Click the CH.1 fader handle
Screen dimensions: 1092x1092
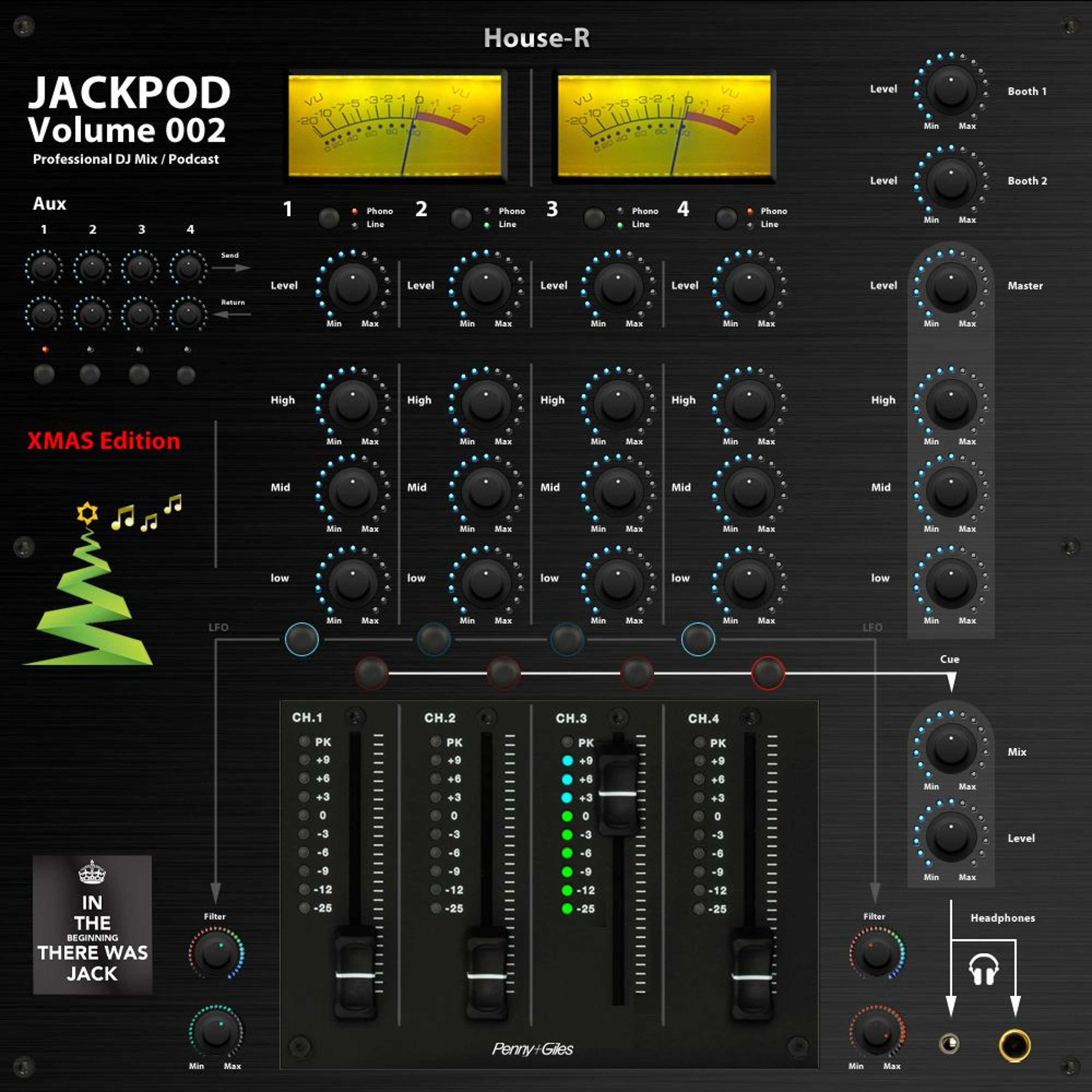tap(356, 976)
